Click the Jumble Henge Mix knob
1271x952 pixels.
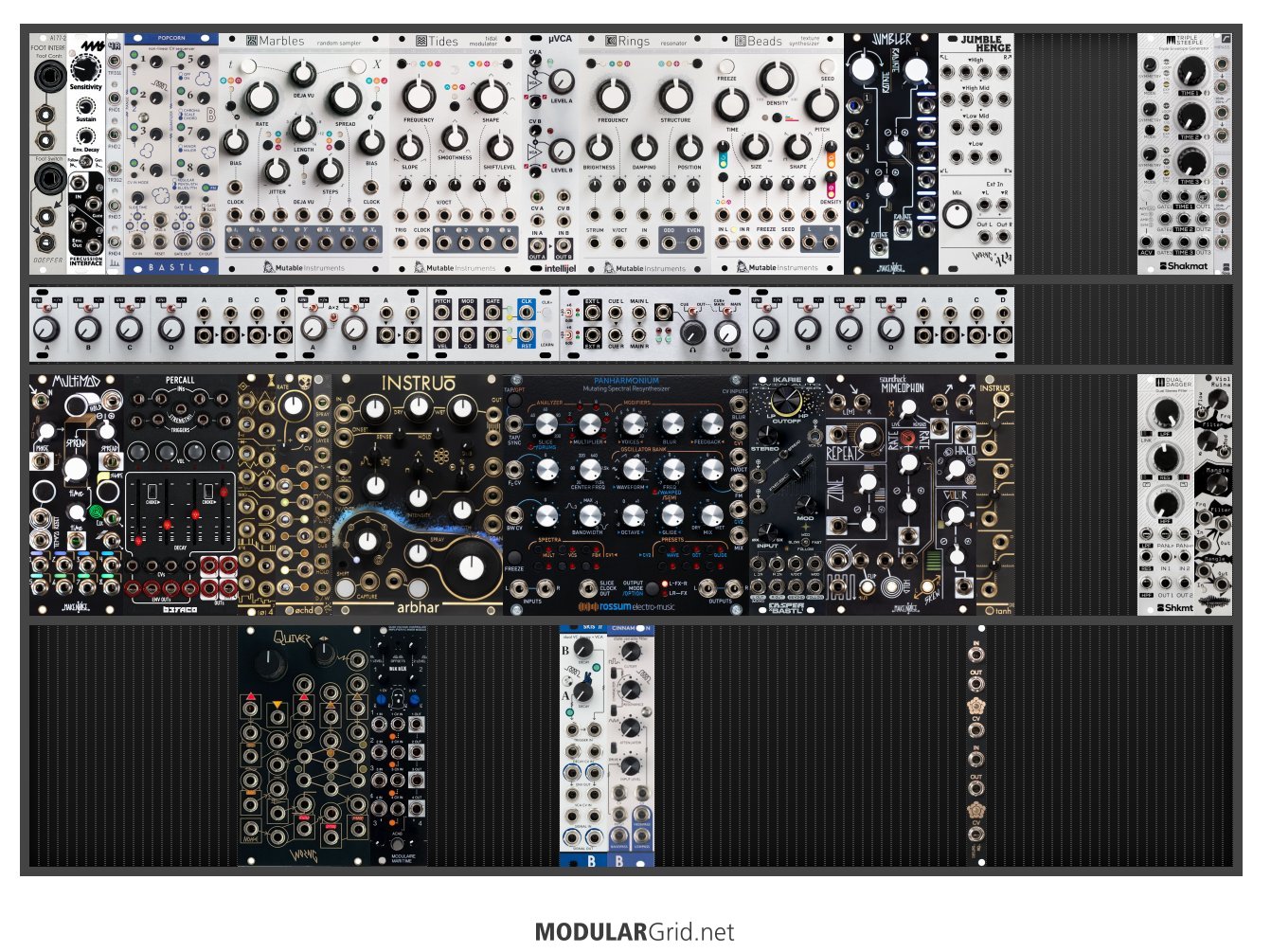pyautogui.click(x=958, y=214)
